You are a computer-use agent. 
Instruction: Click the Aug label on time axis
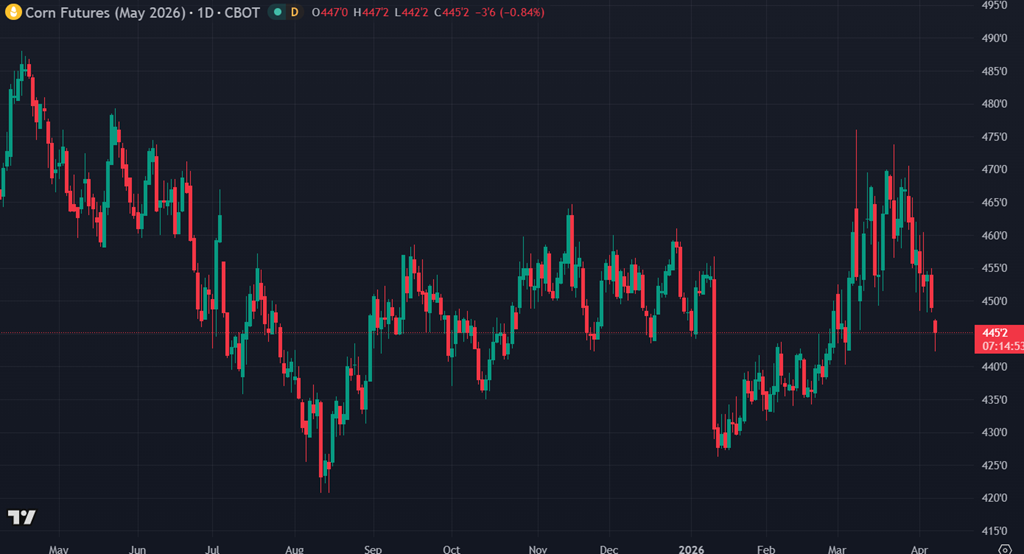[294, 549]
